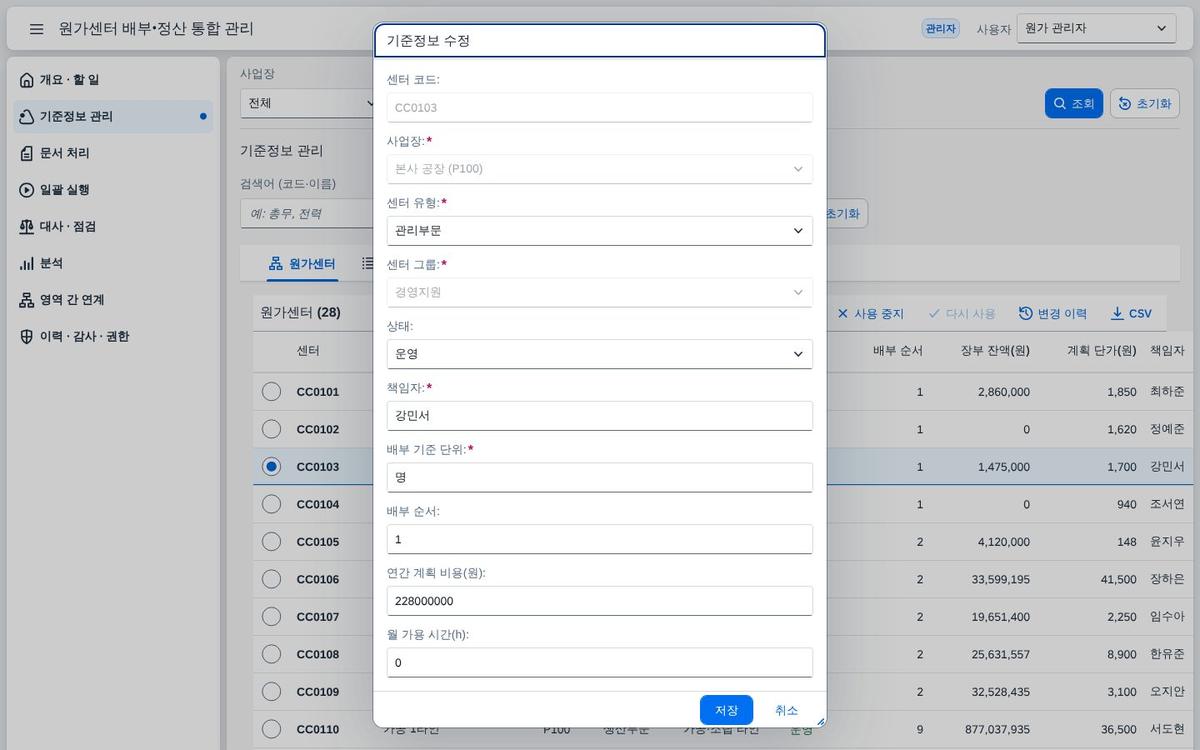This screenshot has height=750, width=1200.
Task: Open 이력 · 감사 · 권한 sidebar item
Action: pyautogui.click(x=113, y=337)
